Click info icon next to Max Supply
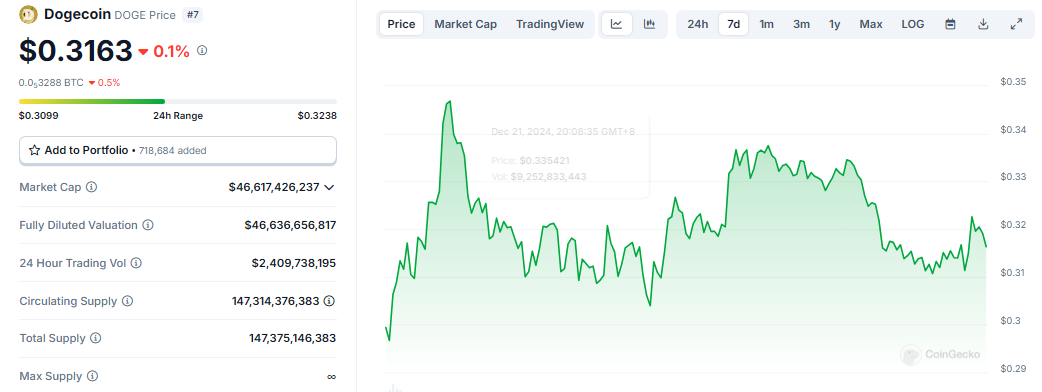The image size is (1042, 392). tap(93, 376)
